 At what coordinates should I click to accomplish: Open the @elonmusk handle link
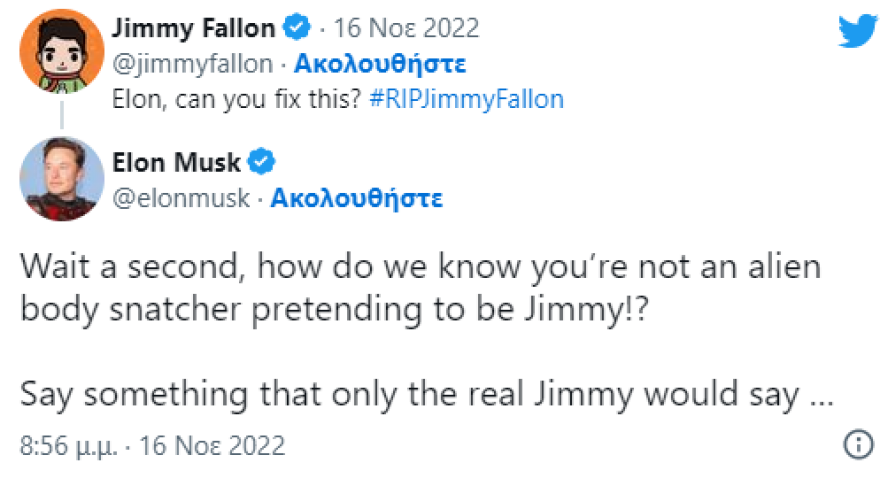point(185,197)
